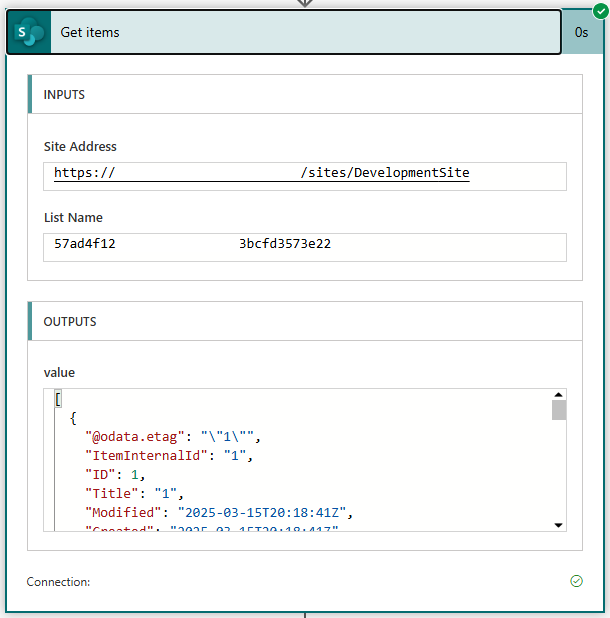Click the 0s duration badge
Viewport: 610px width, 618px height.
tap(581, 33)
